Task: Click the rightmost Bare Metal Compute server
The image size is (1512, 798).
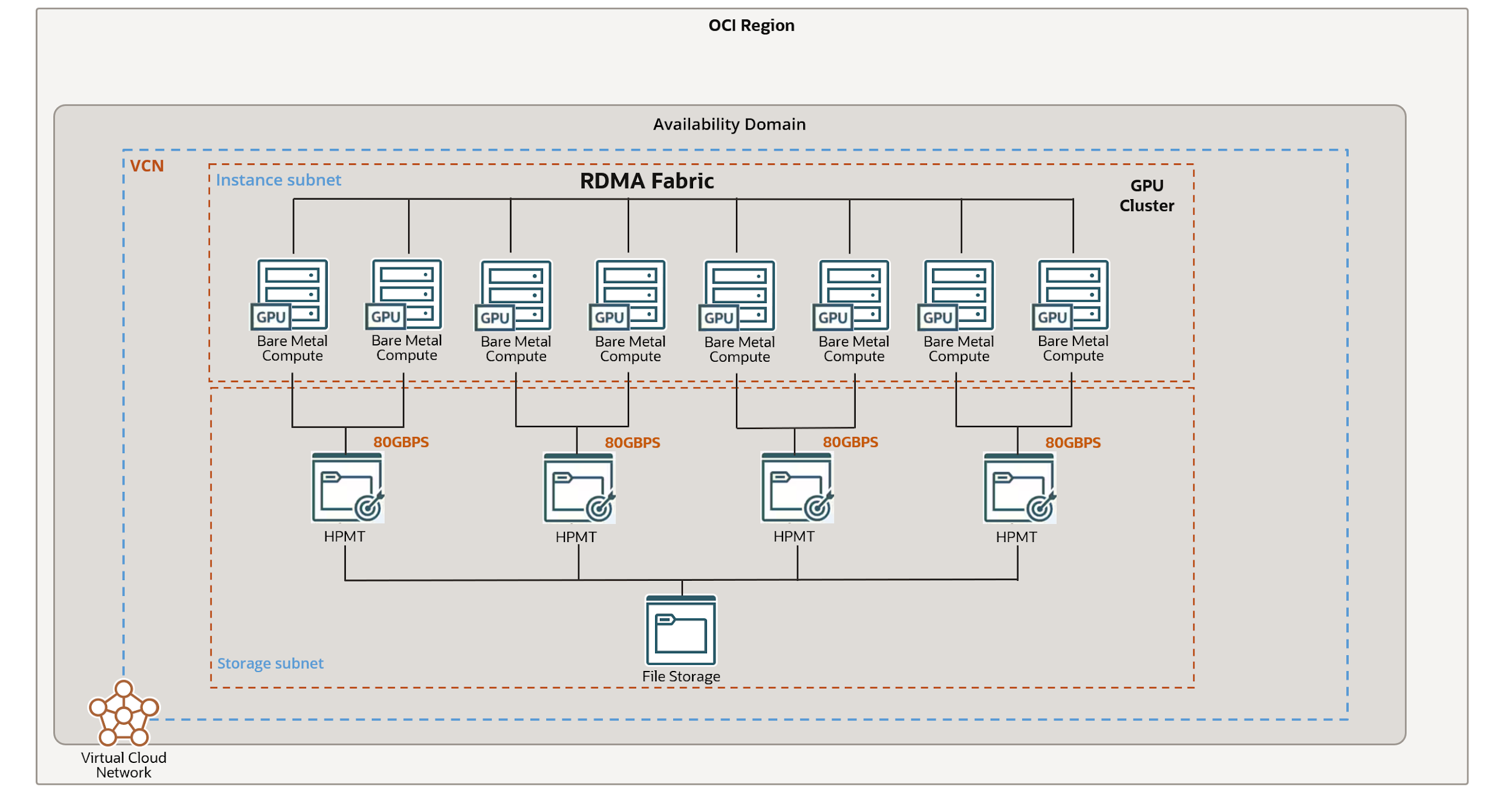Action: tap(1072, 295)
